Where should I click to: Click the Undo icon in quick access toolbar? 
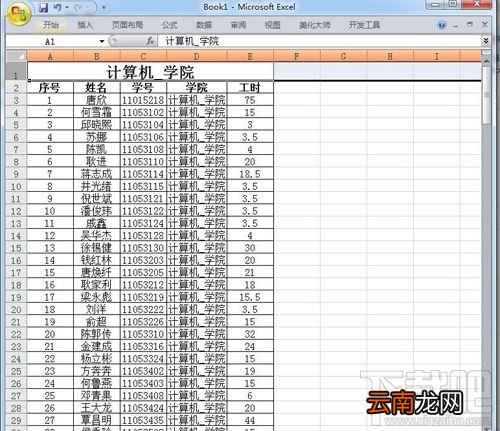[x=58, y=7]
